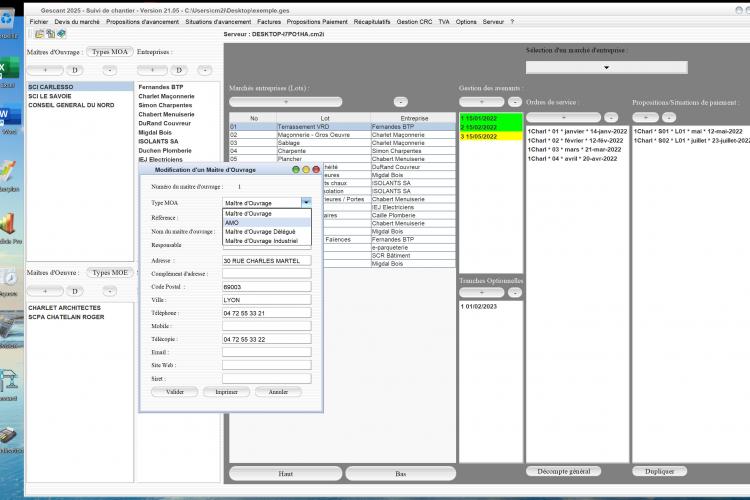Click the empty Siret field
The width and height of the screenshot is (750, 500).
(x=266, y=378)
